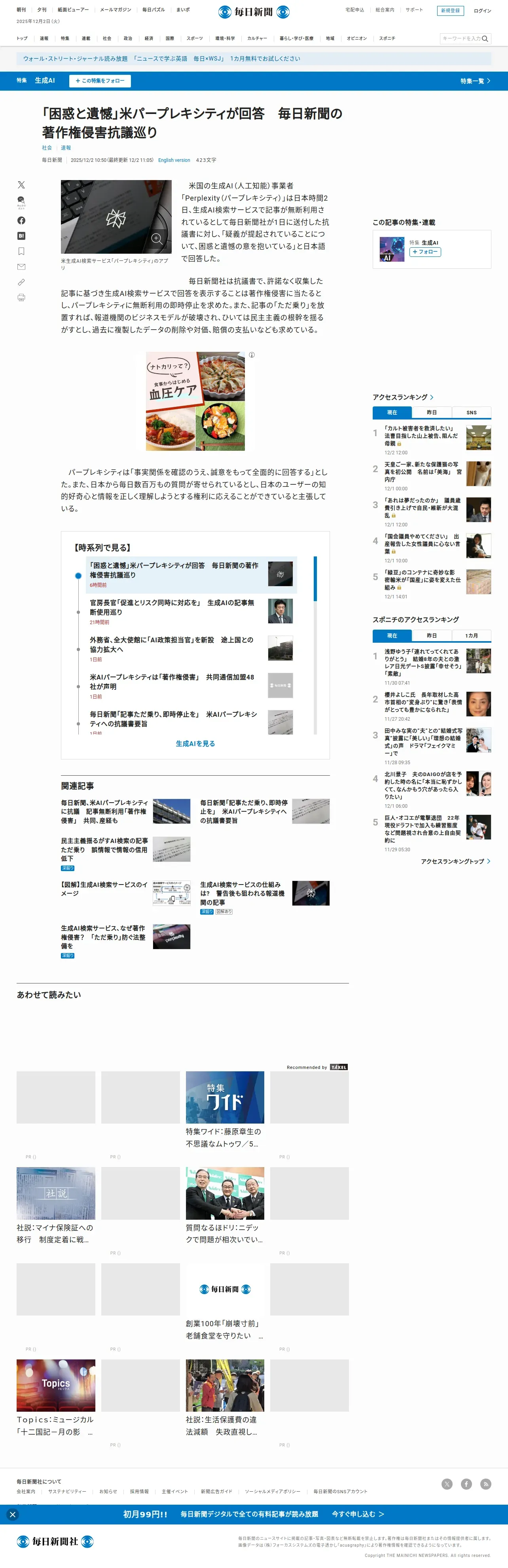Screen dimensions: 508x1568
Task: Copy the article link with the chain icon
Action: (21, 283)
